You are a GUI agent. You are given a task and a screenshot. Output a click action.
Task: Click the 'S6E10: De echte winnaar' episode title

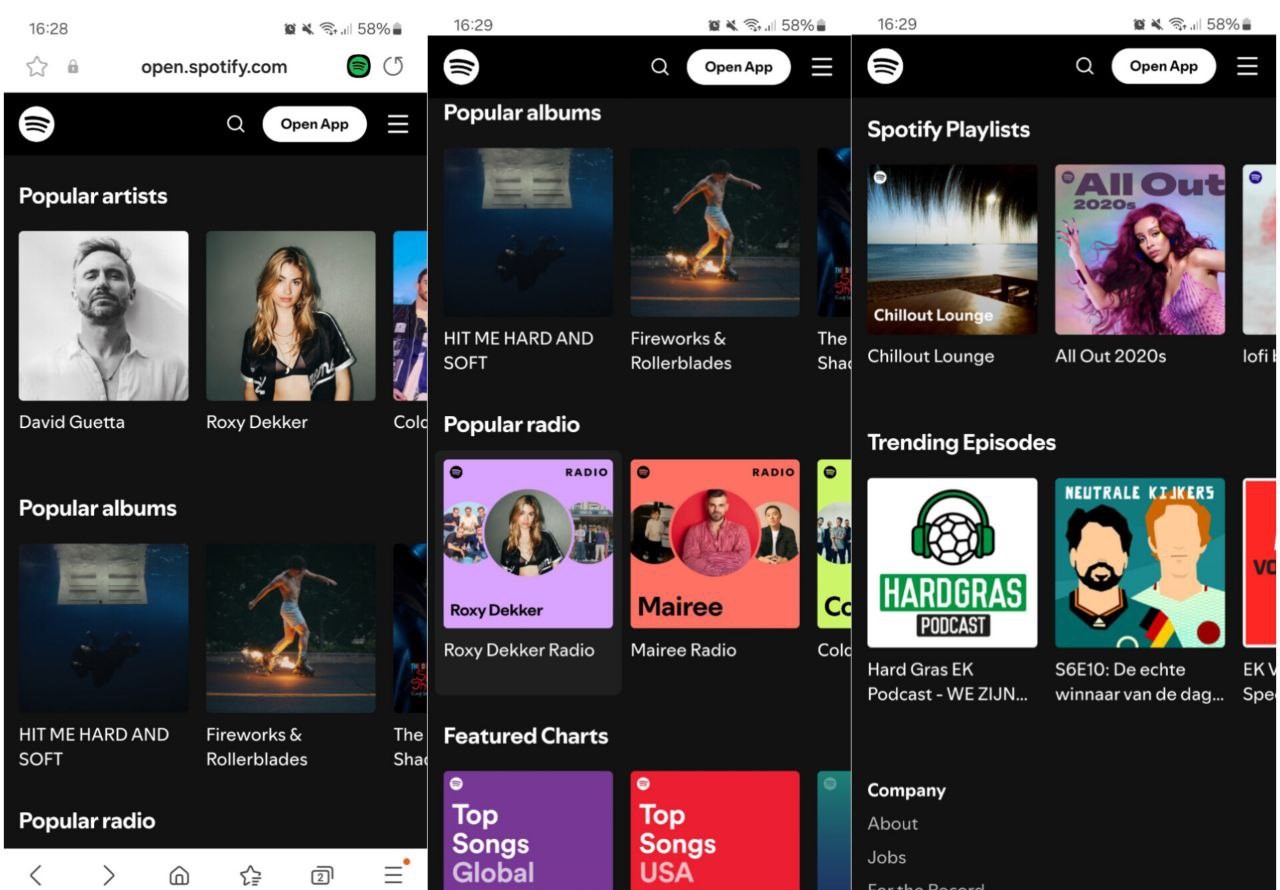[1140, 682]
